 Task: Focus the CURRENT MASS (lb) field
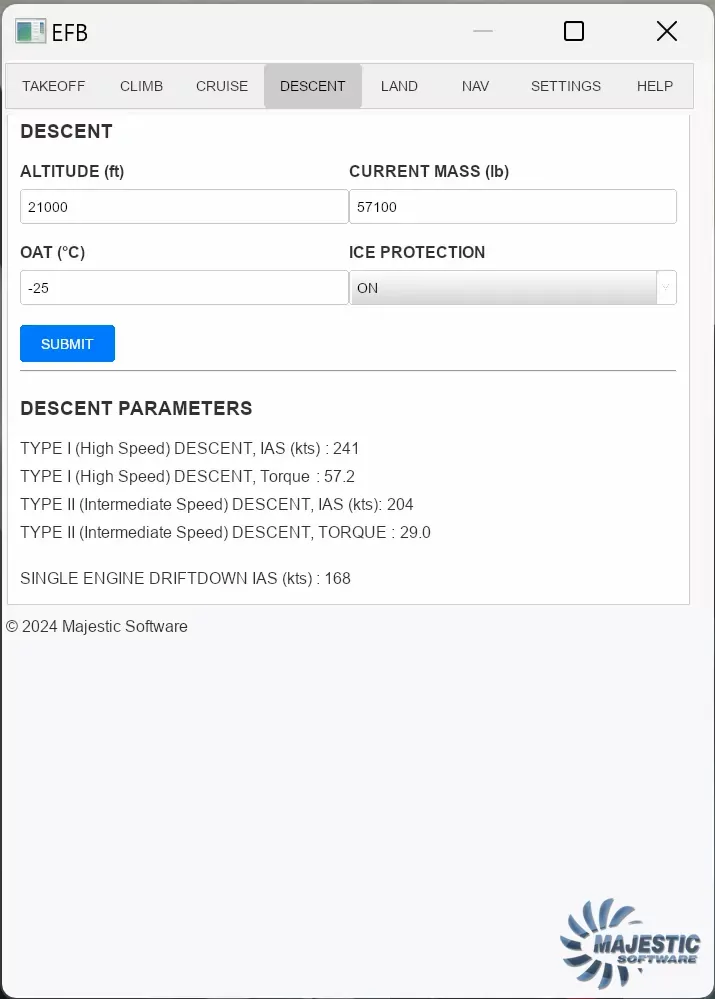click(513, 207)
